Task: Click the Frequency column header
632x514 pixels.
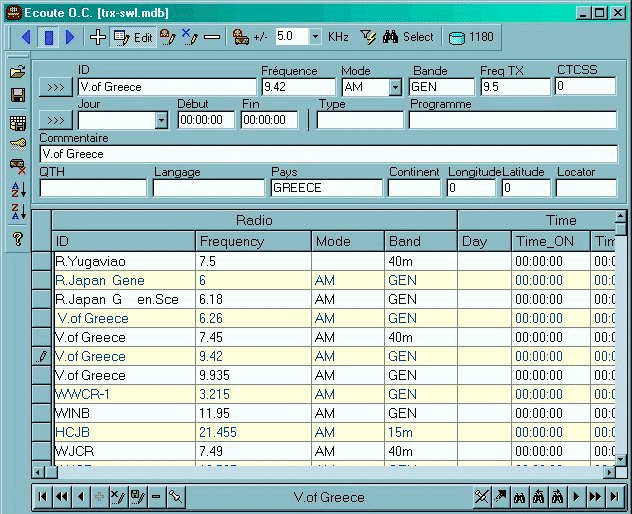Action: [253, 241]
